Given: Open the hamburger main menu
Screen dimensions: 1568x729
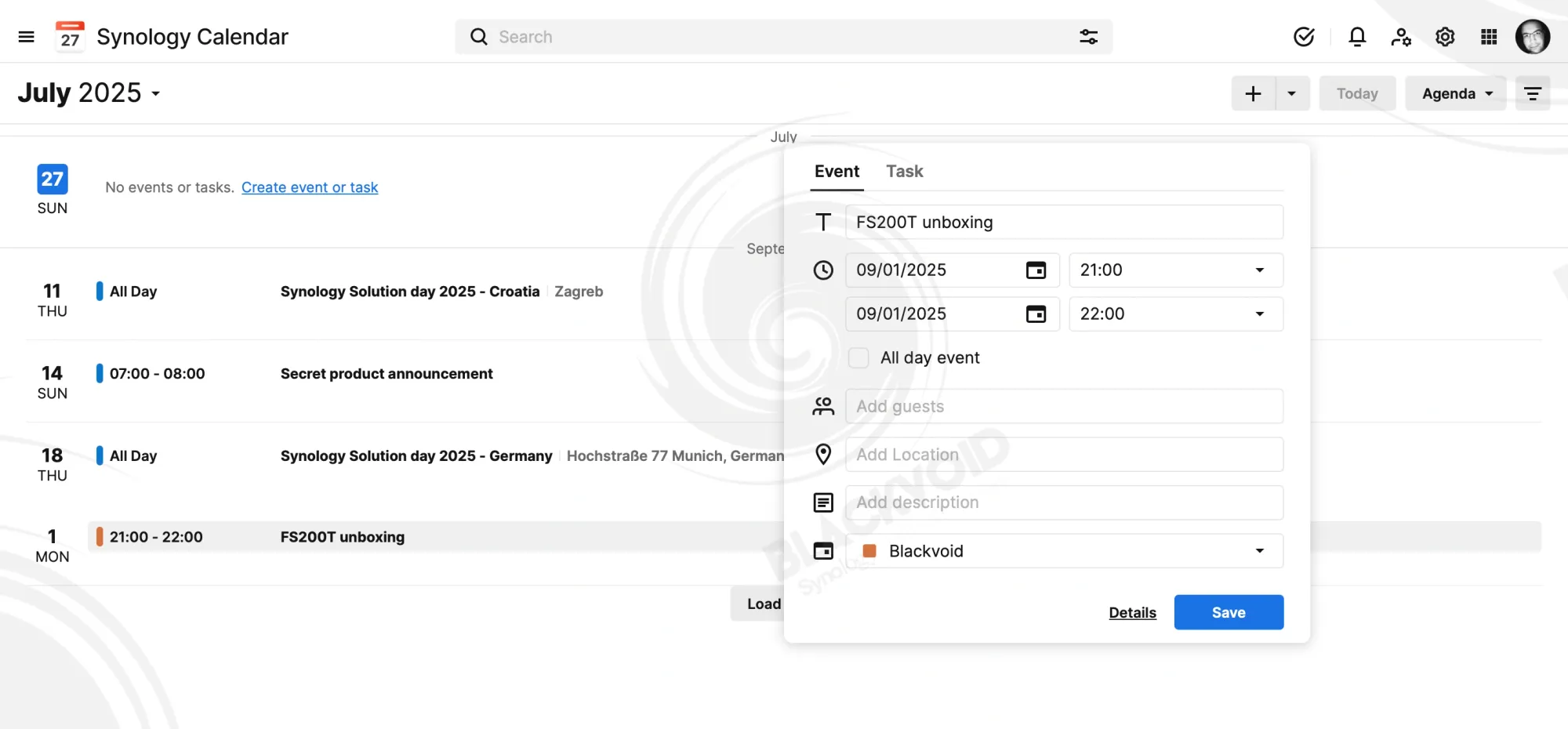Looking at the screenshot, I should click(x=26, y=37).
